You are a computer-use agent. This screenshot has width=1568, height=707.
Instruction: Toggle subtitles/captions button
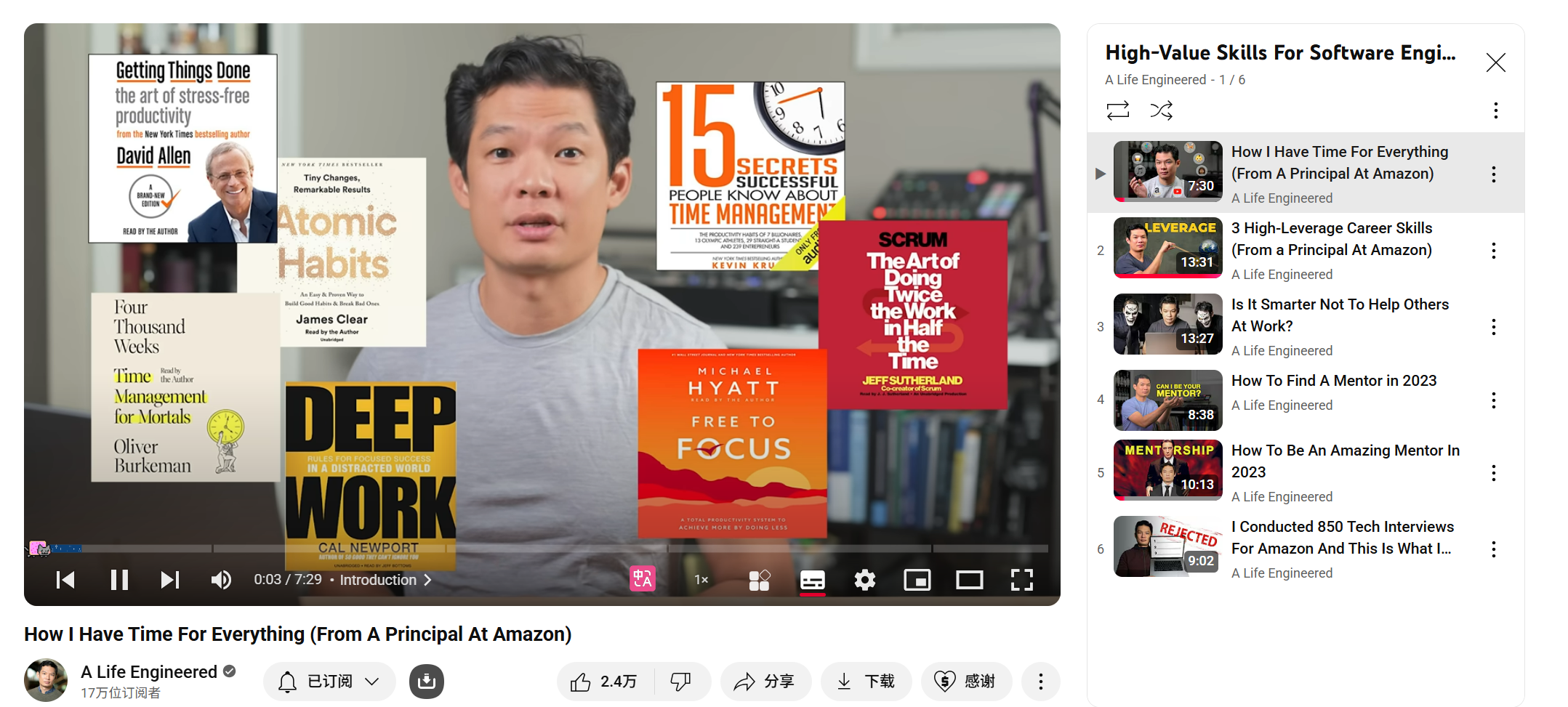[813, 580]
